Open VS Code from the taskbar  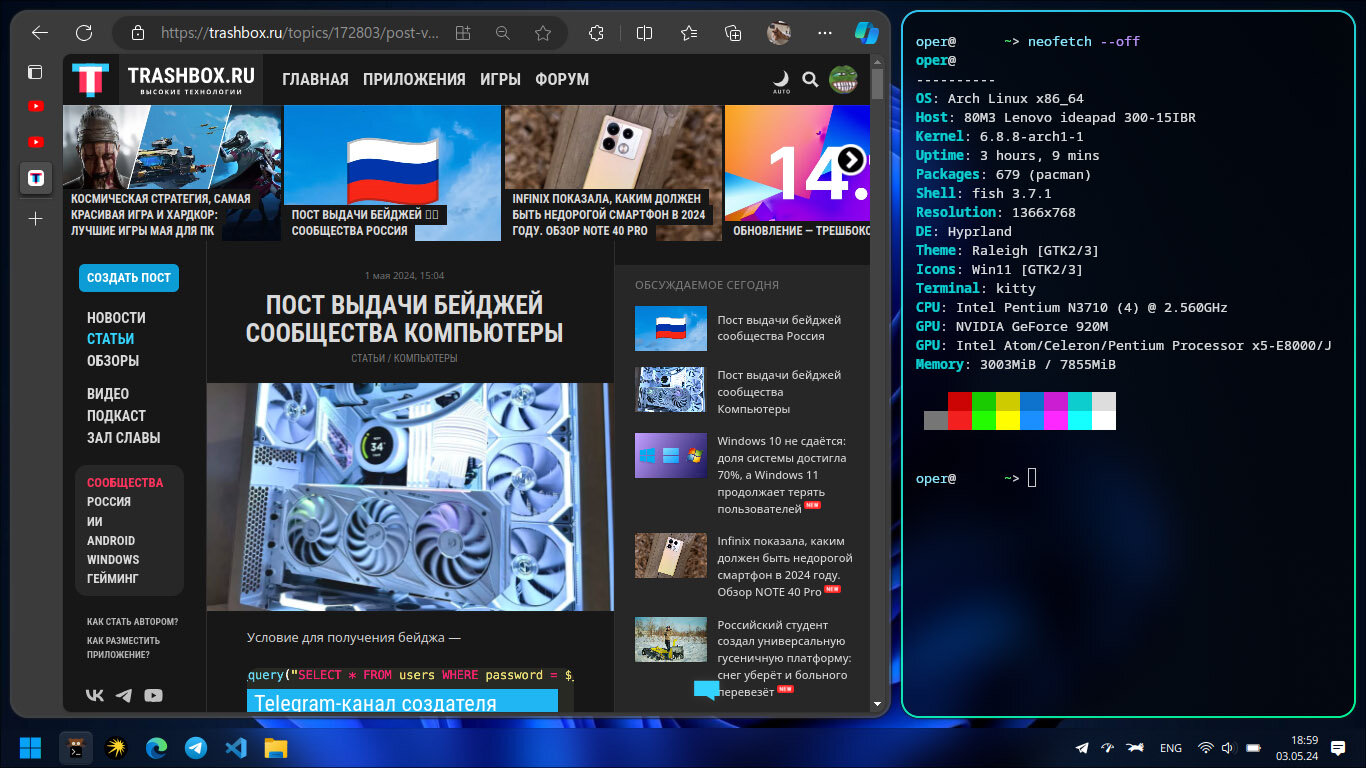236,747
